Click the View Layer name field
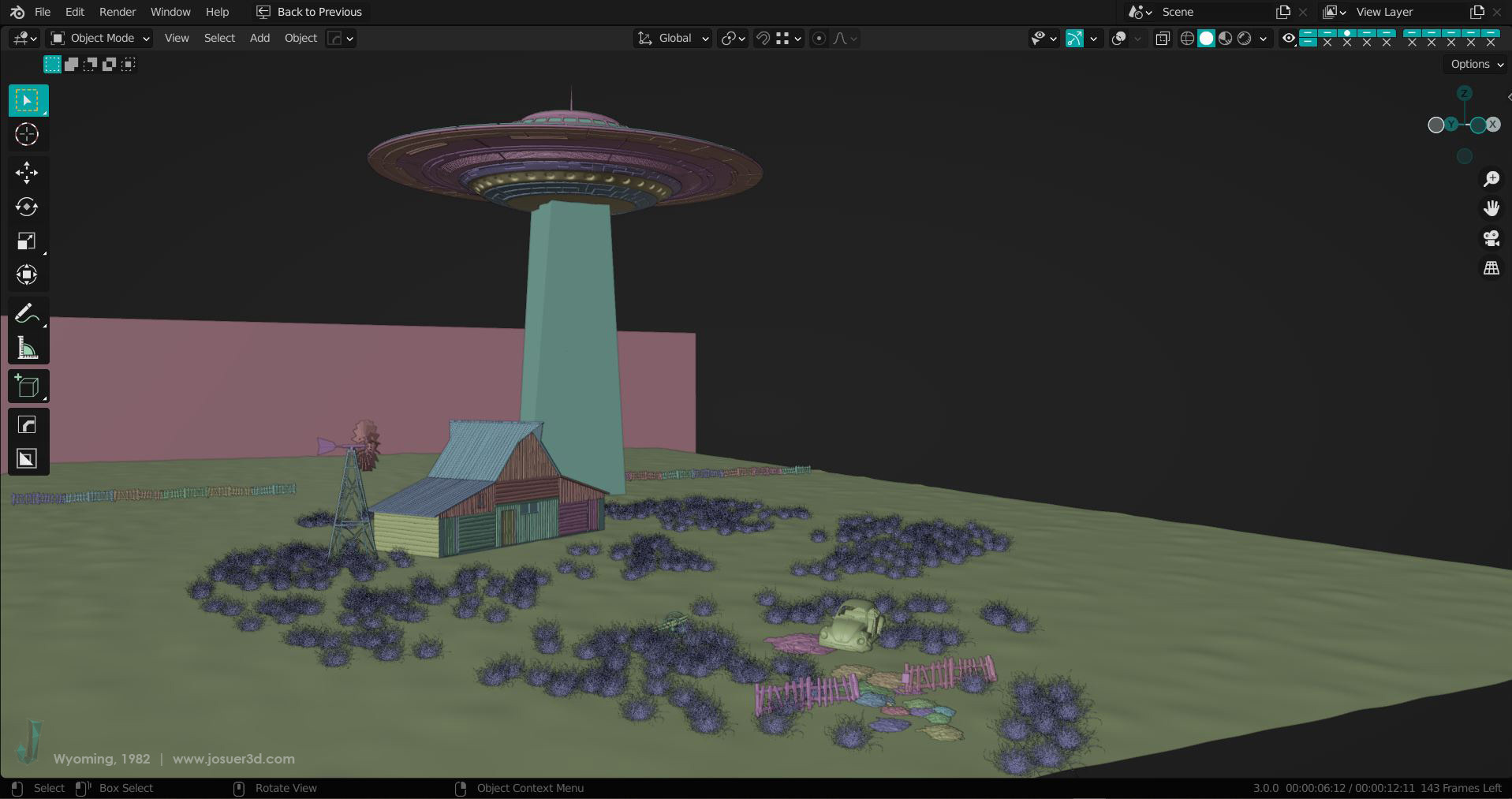 pyautogui.click(x=1408, y=12)
